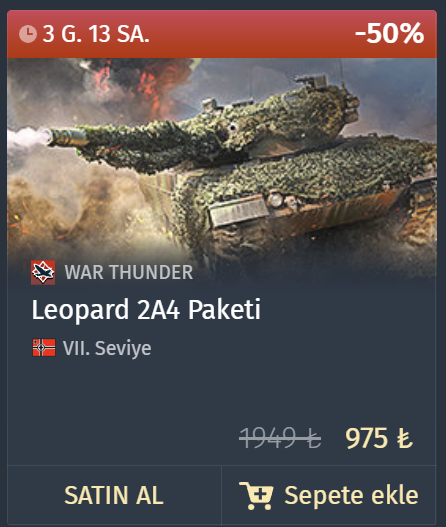Click the German flag icon
This screenshot has height=527, width=446.
tap(44, 348)
